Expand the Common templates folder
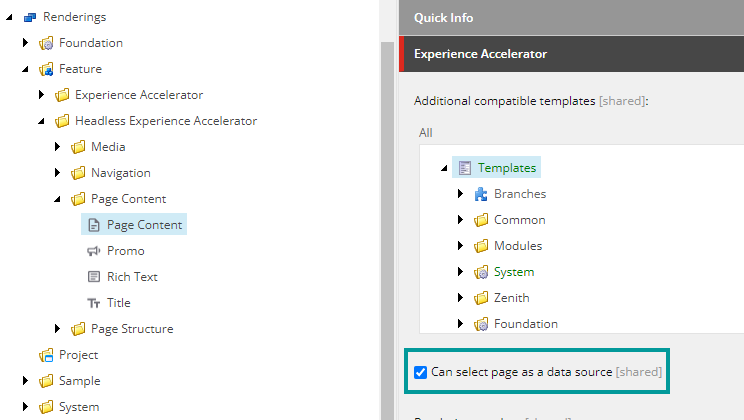The image size is (744, 420). [x=460, y=220]
